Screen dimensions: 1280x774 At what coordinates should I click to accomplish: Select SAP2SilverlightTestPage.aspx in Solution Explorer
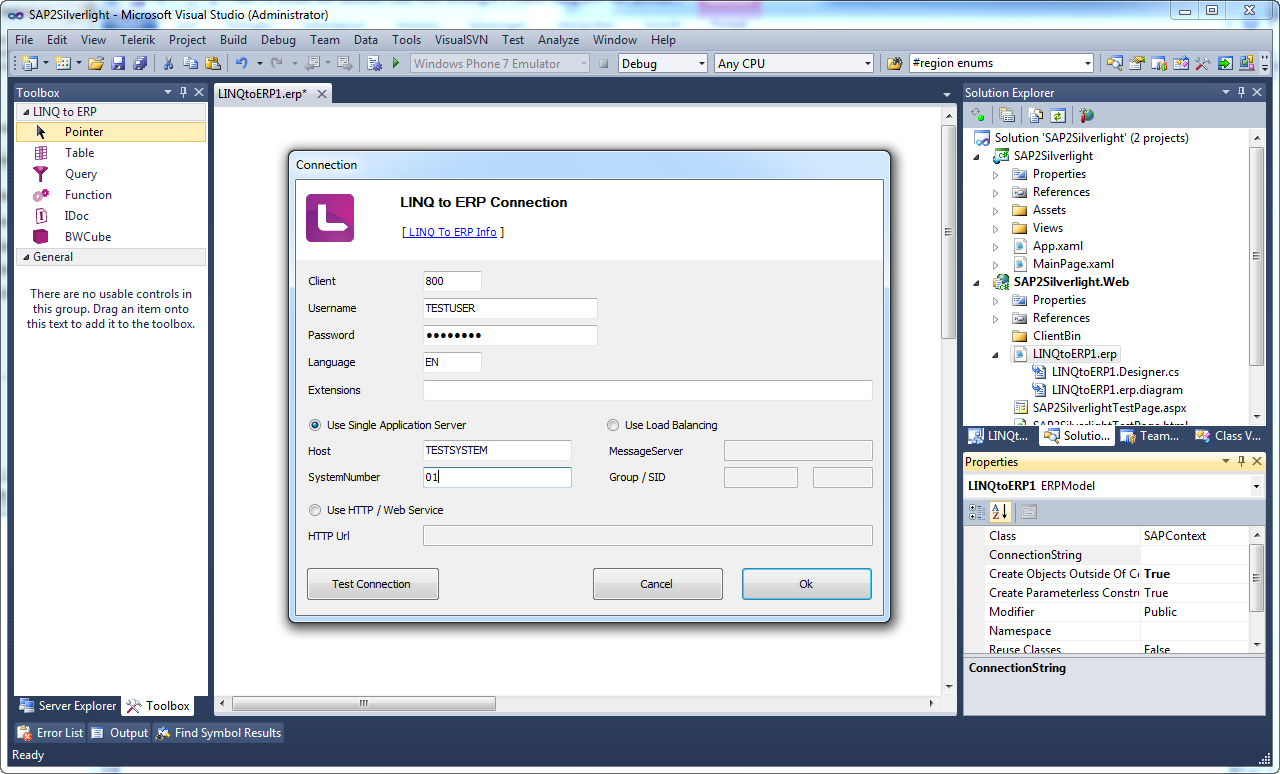(1109, 408)
